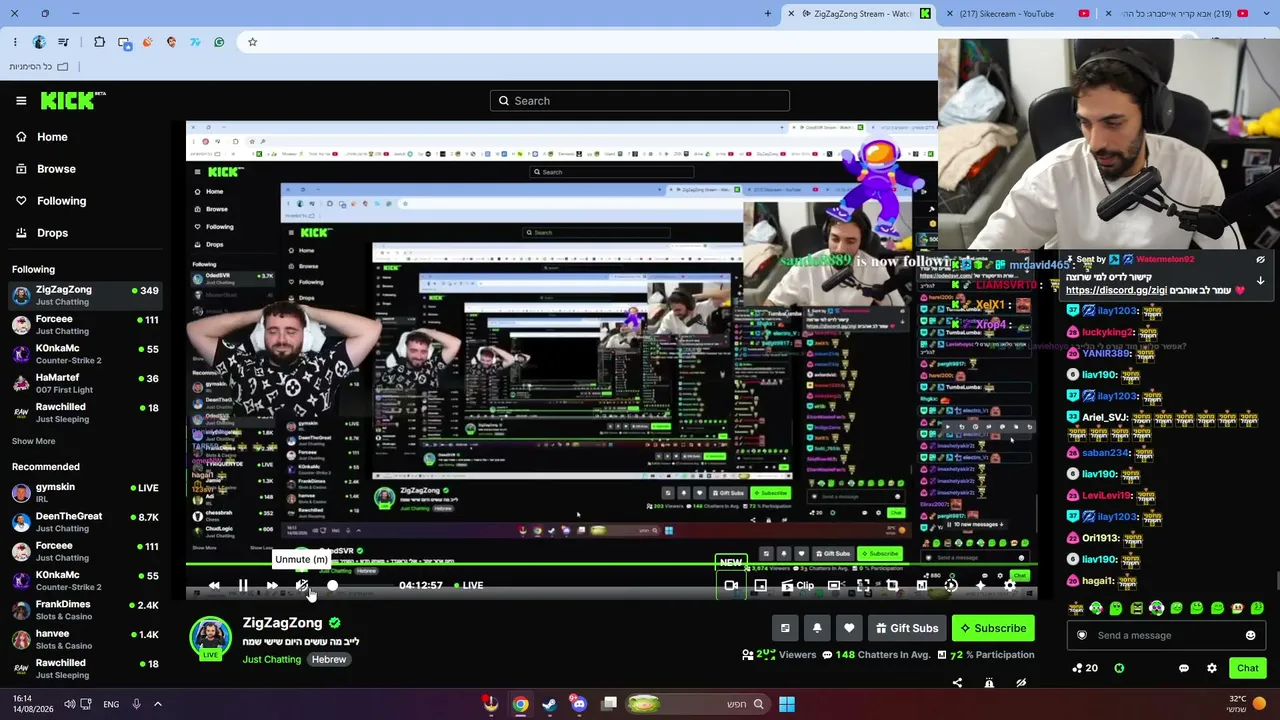Open the taskbar speaker volume icon
1280x720 pixels.
pos(69,704)
